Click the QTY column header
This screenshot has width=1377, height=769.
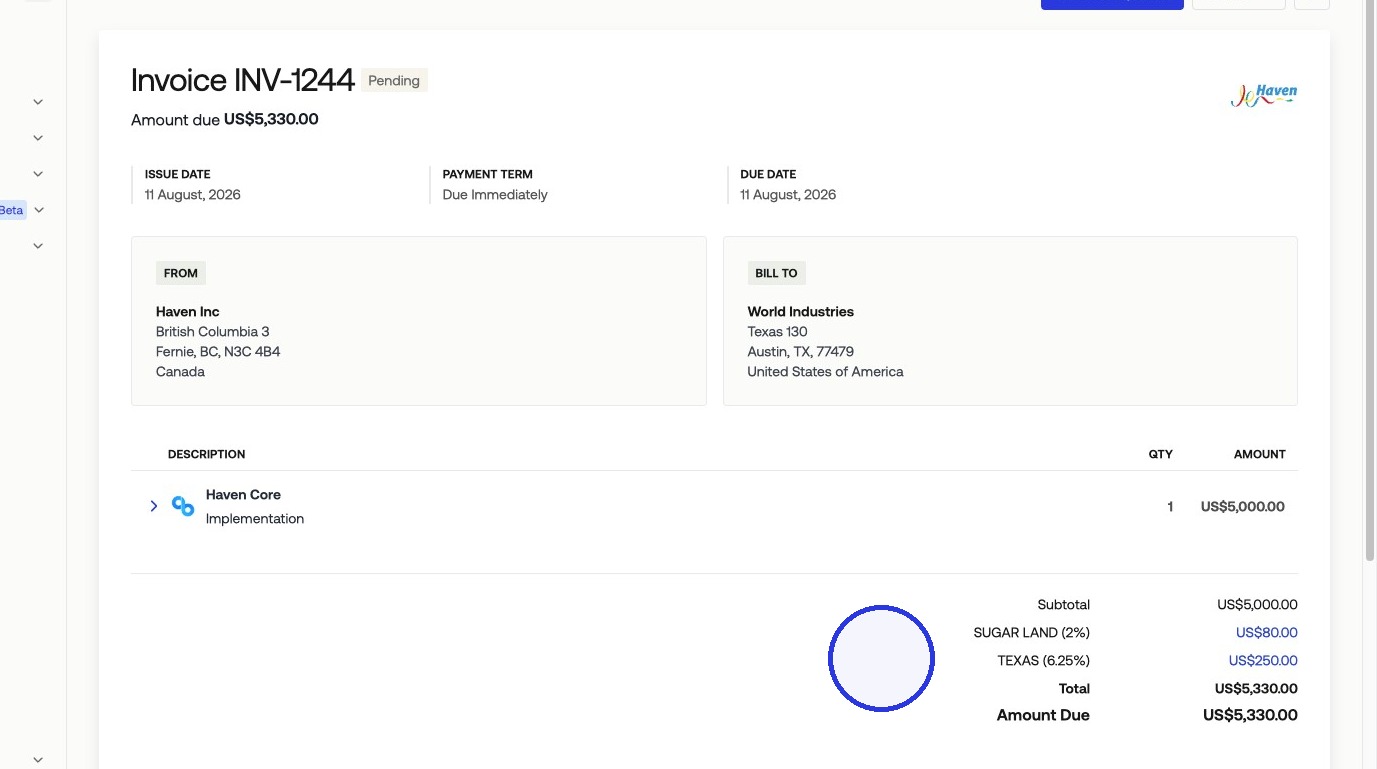1160,454
